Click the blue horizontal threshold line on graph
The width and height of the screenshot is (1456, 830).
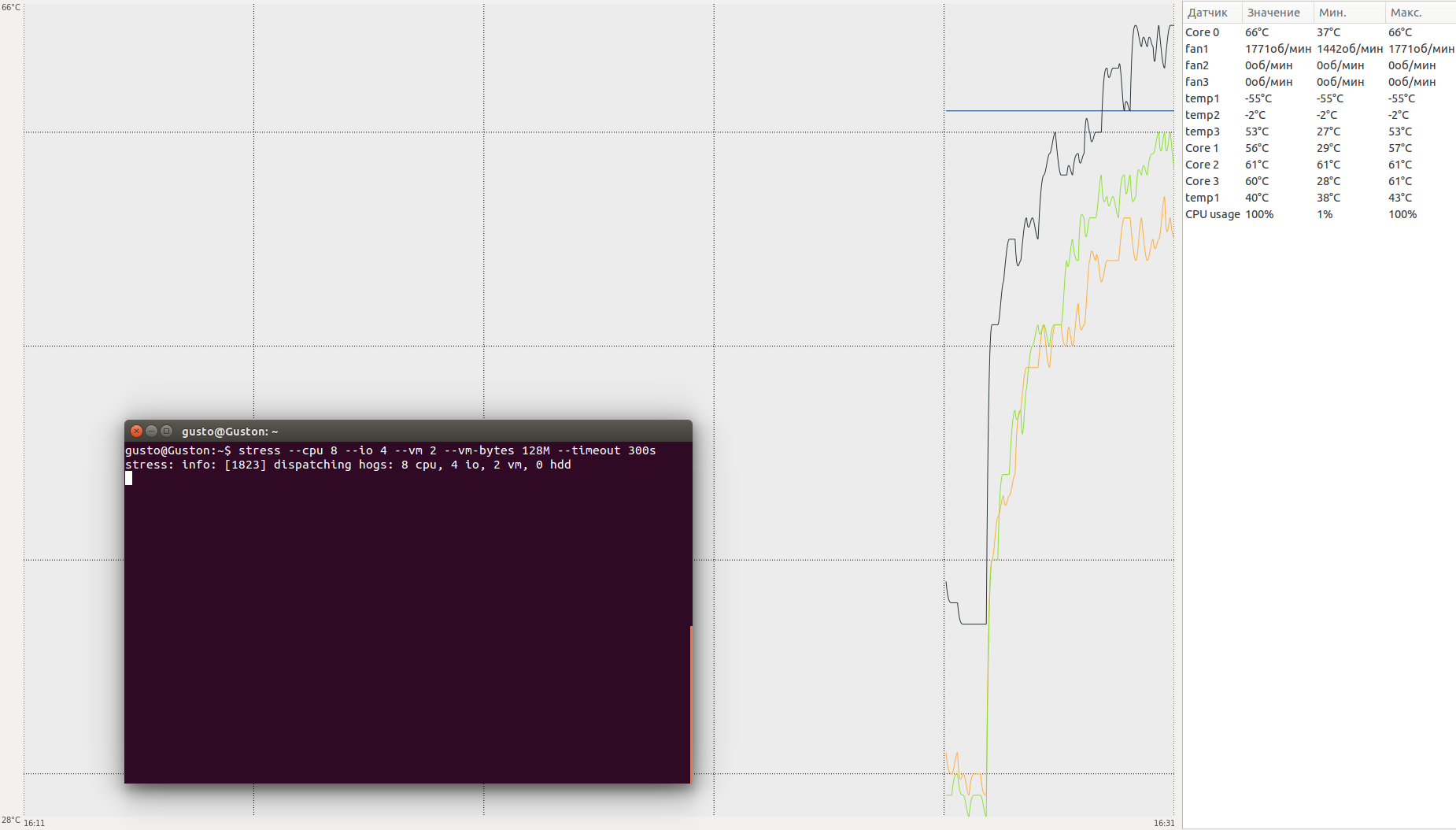1059,111
